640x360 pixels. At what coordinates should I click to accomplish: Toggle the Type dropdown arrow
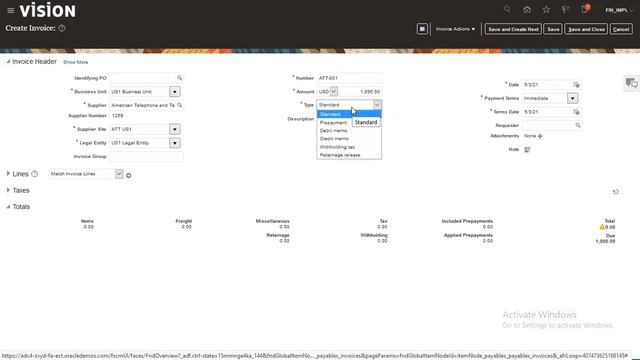tap(377, 105)
